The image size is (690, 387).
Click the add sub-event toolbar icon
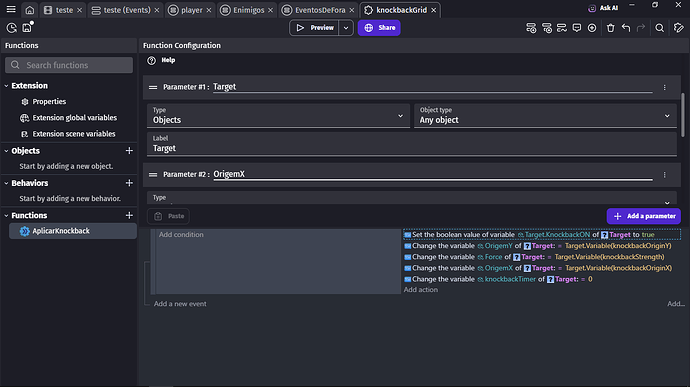tap(547, 28)
